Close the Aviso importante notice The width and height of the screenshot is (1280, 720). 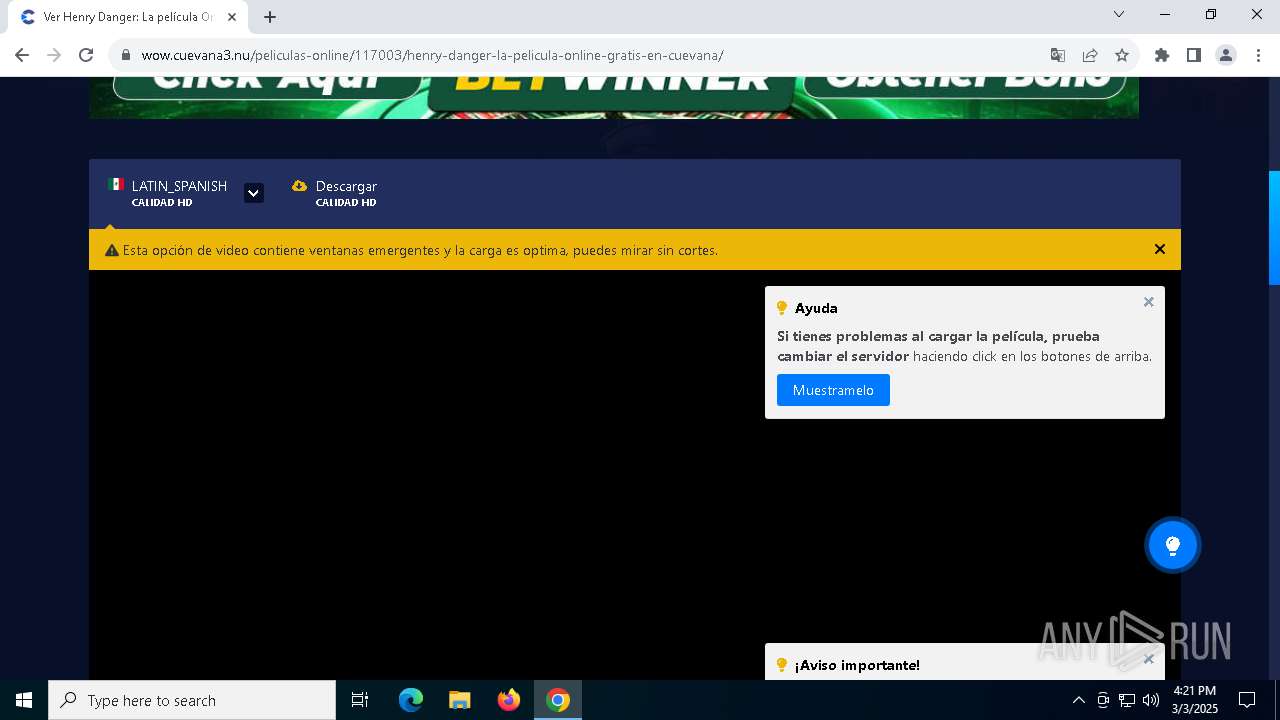pyautogui.click(x=1149, y=659)
